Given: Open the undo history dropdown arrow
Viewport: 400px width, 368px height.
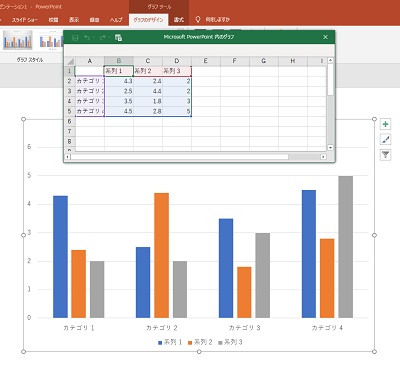Looking at the screenshot, I should [x=93, y=38].
